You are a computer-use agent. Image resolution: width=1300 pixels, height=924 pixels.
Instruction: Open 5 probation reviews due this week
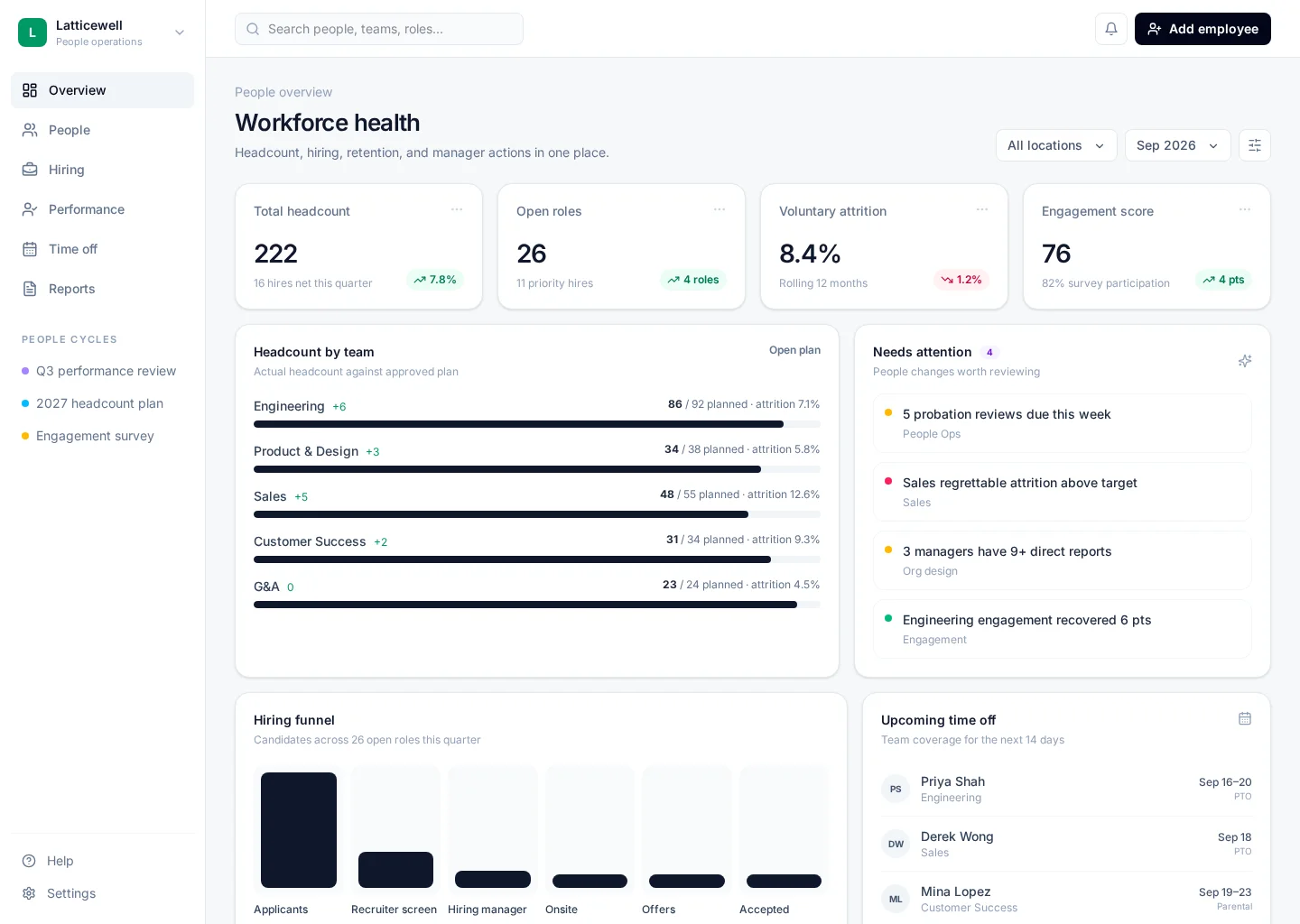[x=1063, y=423]
